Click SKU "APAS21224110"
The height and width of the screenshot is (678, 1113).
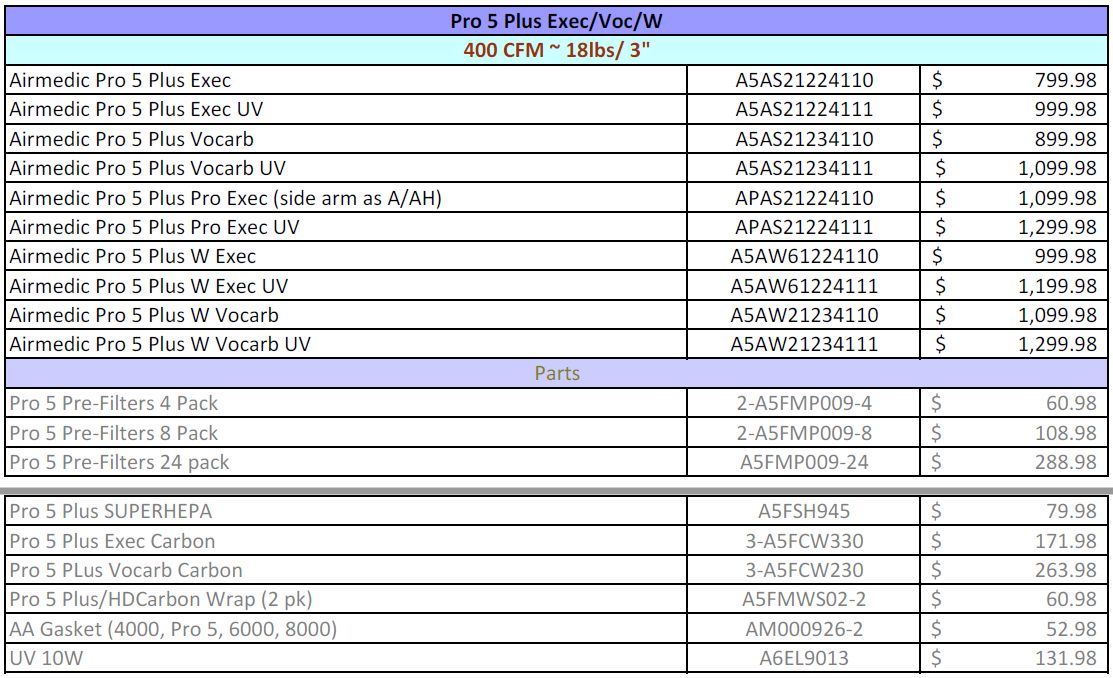tap(804, 198)
